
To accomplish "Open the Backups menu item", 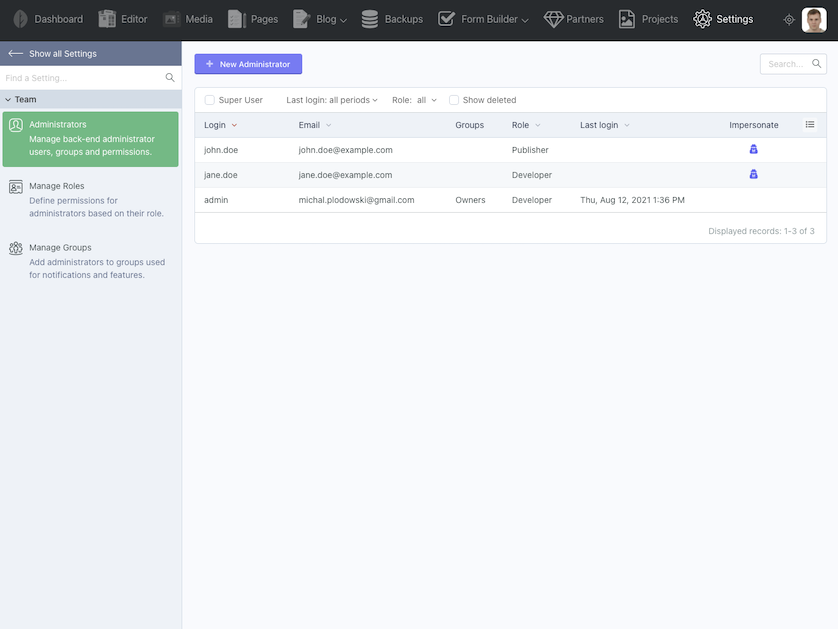I will [x=392, y=19].
